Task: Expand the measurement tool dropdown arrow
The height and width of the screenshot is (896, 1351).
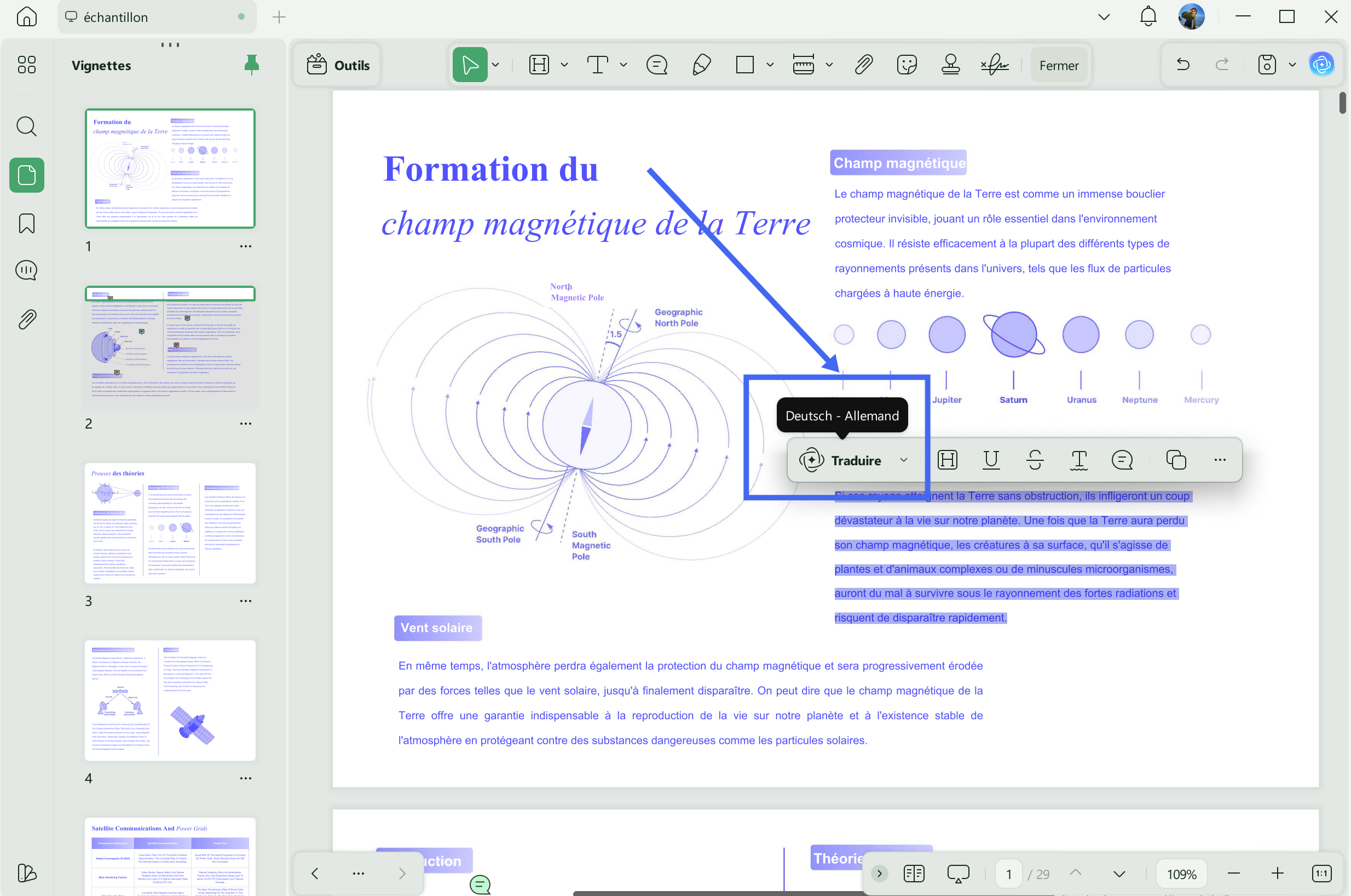Action: coord(829,65)
